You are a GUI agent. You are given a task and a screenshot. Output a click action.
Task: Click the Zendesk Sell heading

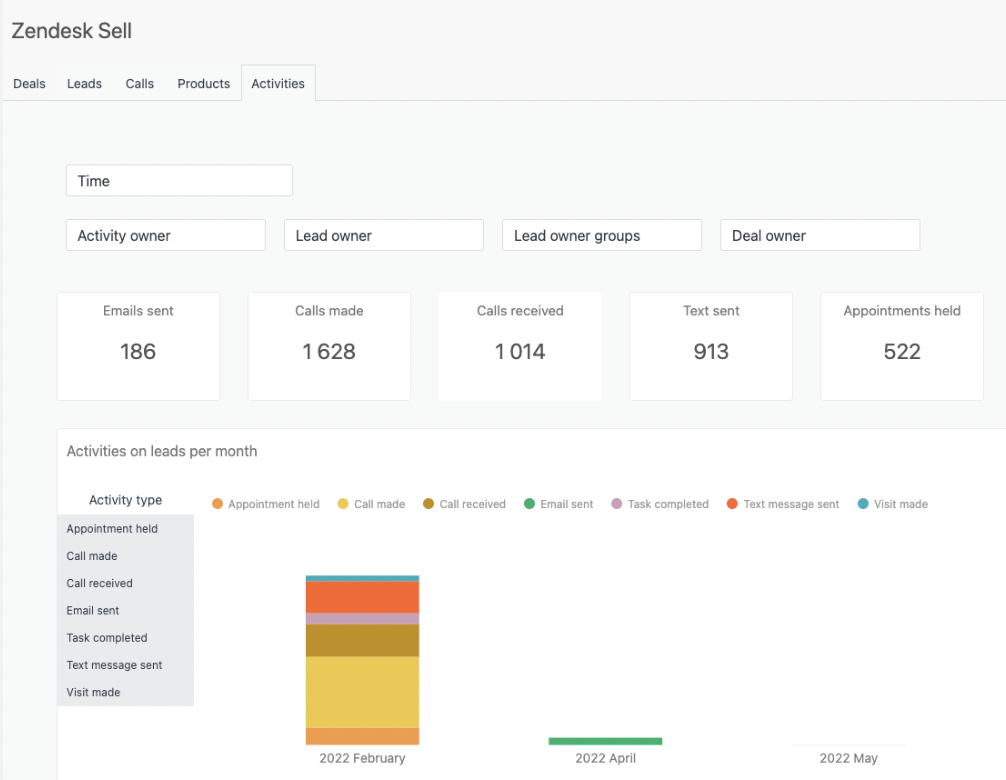(x=71, y=31)
